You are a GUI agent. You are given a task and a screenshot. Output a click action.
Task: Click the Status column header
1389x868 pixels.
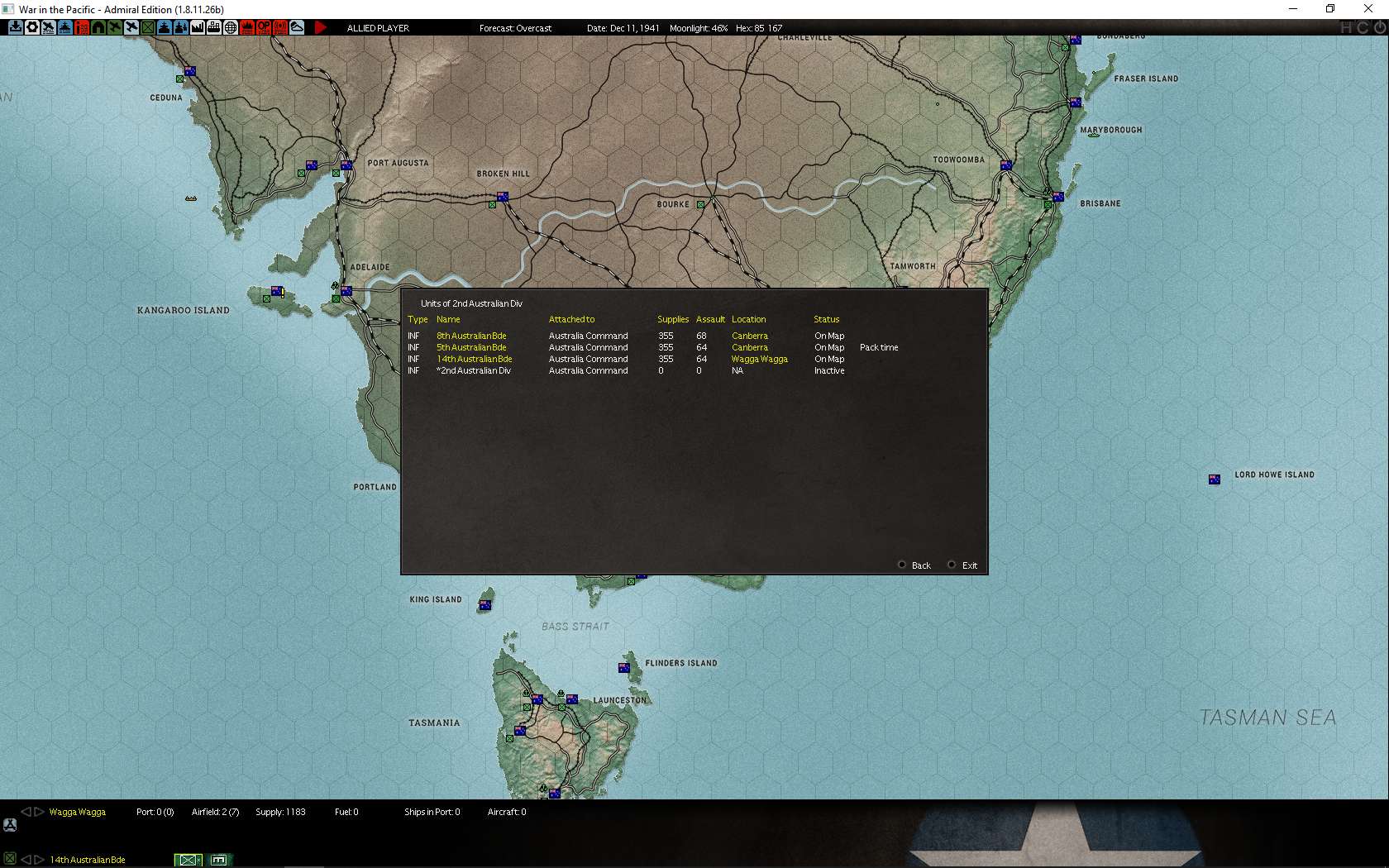pyautogui.click(x=826, y=319)
